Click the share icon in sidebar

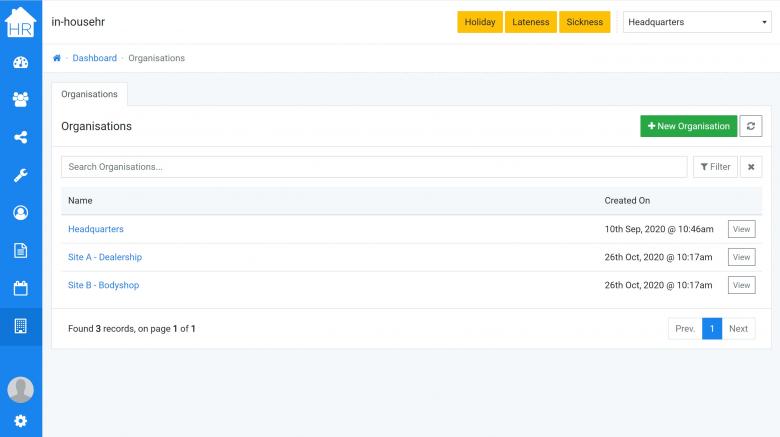(20, 137)
